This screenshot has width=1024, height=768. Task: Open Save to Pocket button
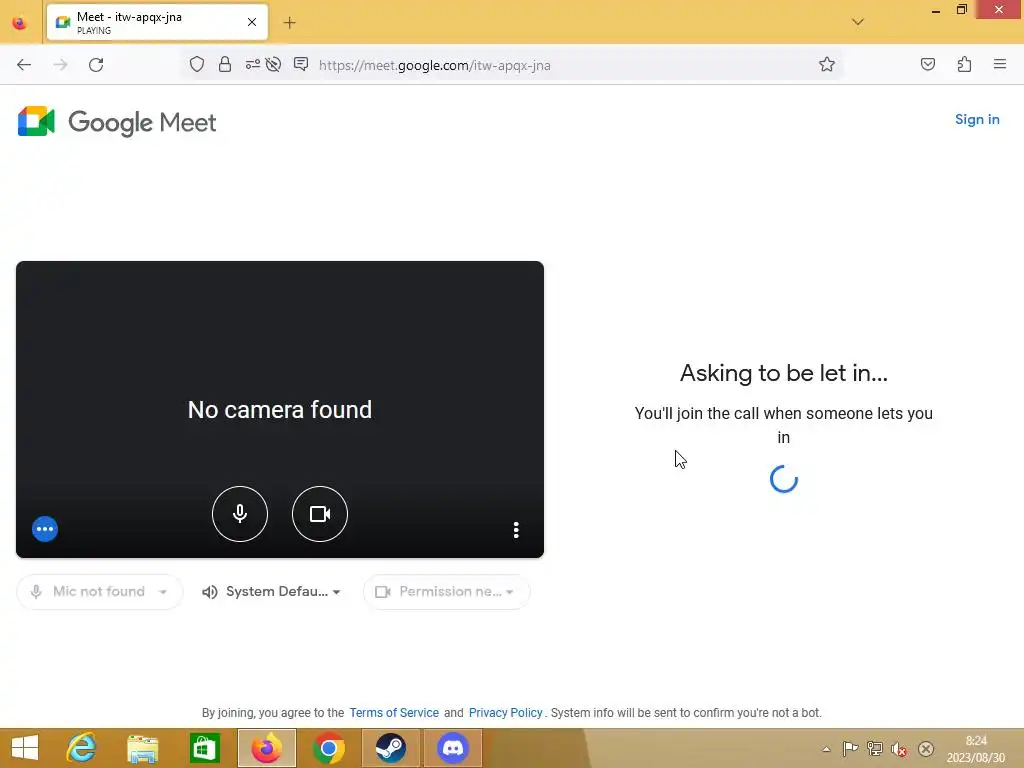click(x=927, y=64)
